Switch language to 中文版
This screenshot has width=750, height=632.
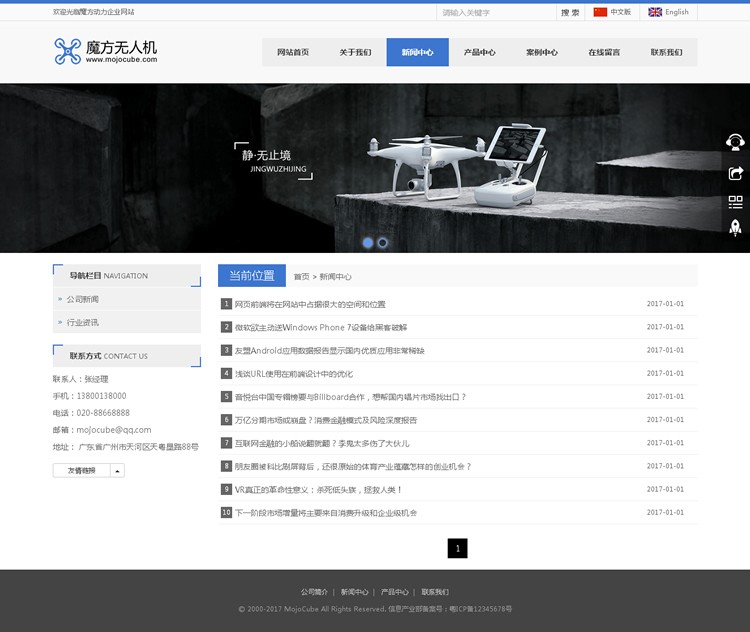coord(621,12)
